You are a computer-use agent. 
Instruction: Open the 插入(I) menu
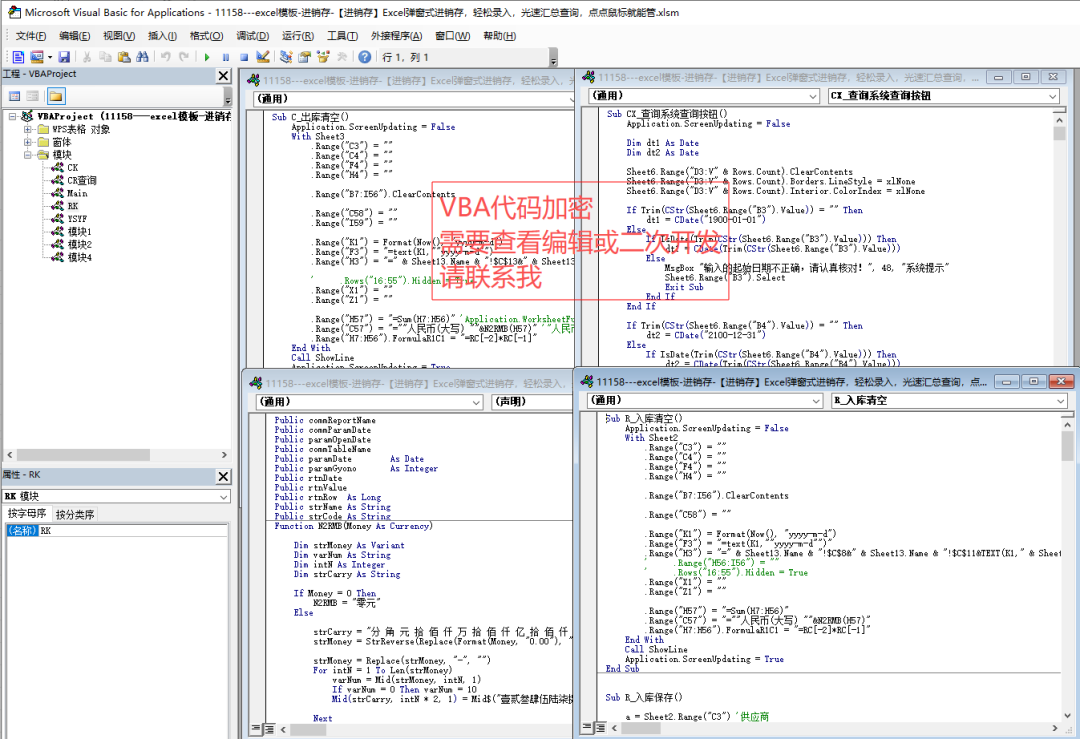[163, 36]
